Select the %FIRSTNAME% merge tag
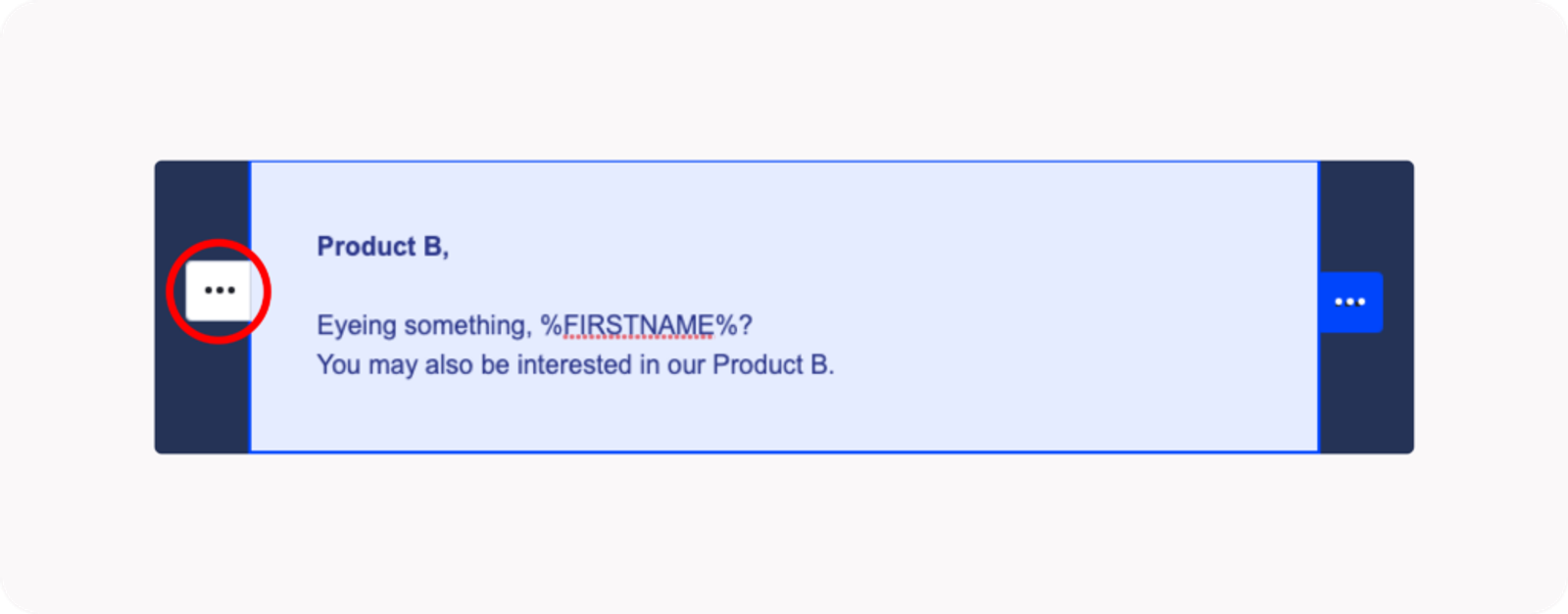1568x614 pixels. click(638, 325)
